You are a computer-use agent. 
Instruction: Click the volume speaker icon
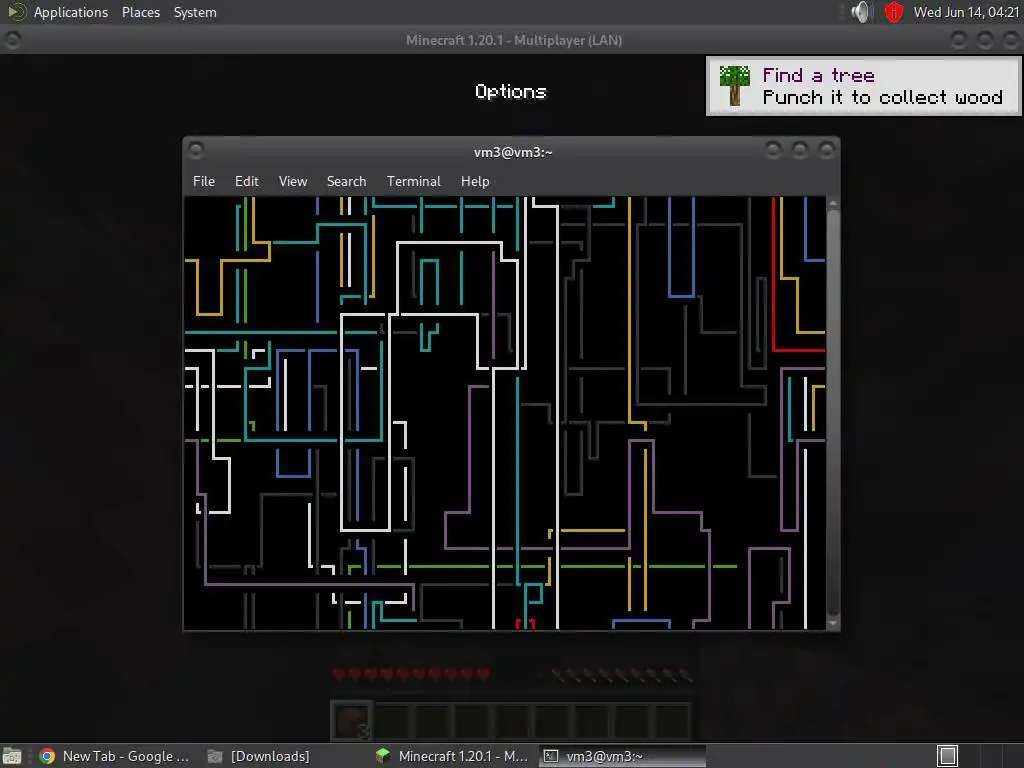click(x=861, y=12)
